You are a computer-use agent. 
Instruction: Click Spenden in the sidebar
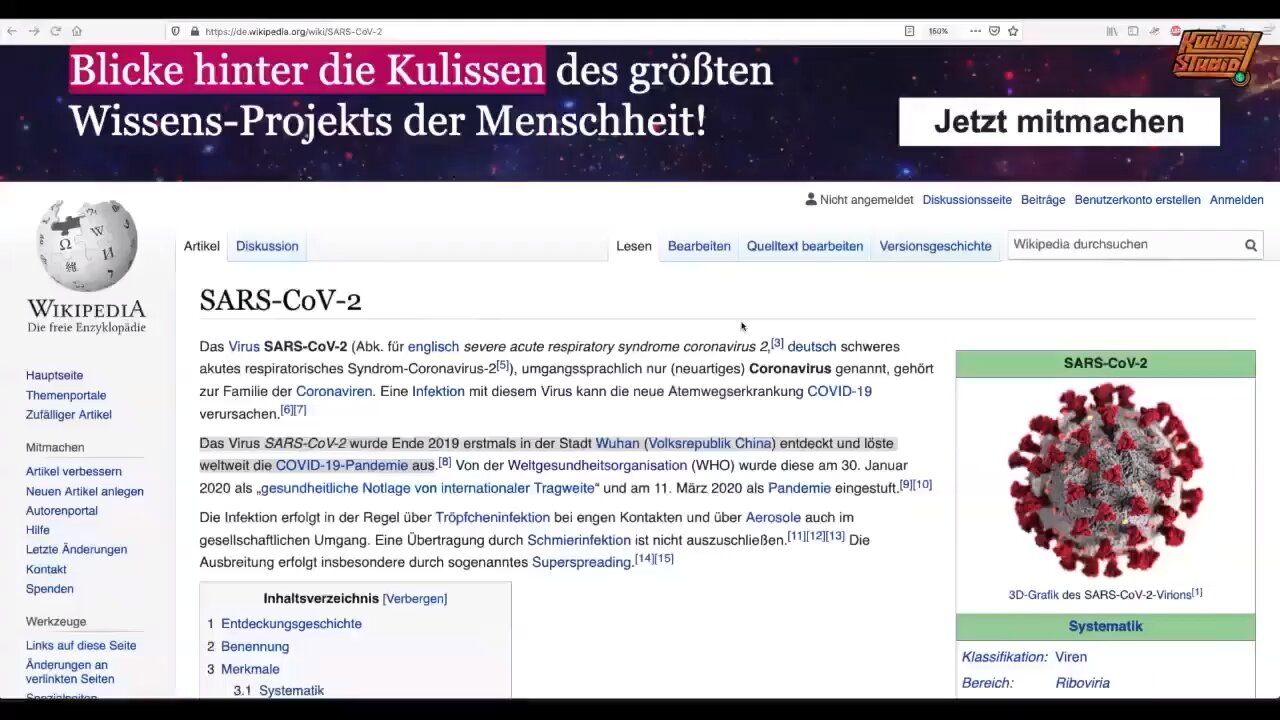pos(50,589)
